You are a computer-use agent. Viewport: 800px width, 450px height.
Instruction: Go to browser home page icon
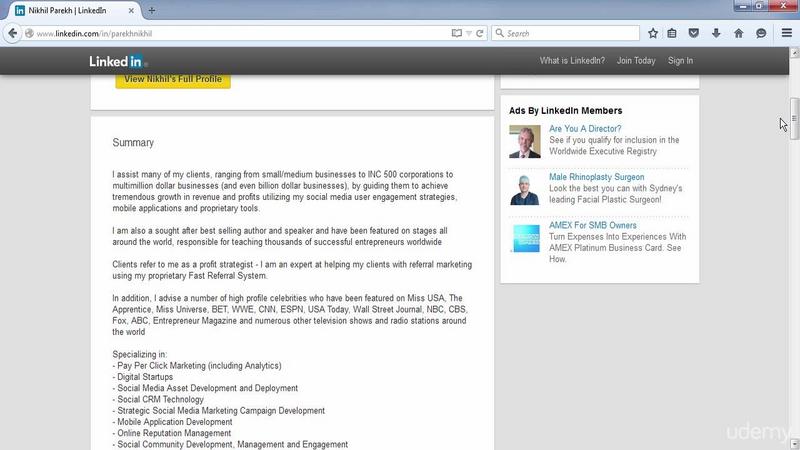click(738, 33)
